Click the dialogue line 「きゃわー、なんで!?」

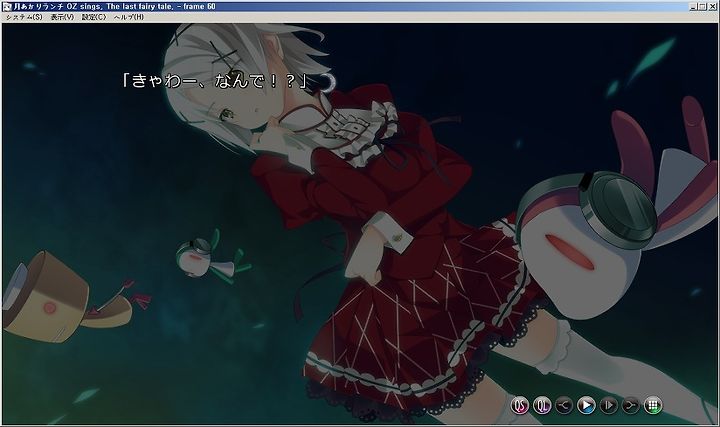point(214,81)
